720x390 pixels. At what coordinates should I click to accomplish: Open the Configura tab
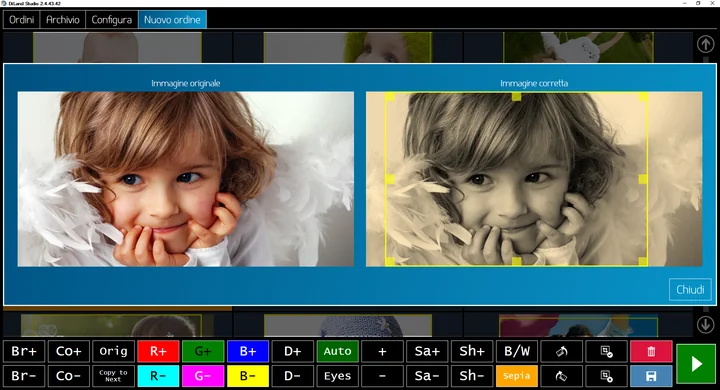[112, 20]
